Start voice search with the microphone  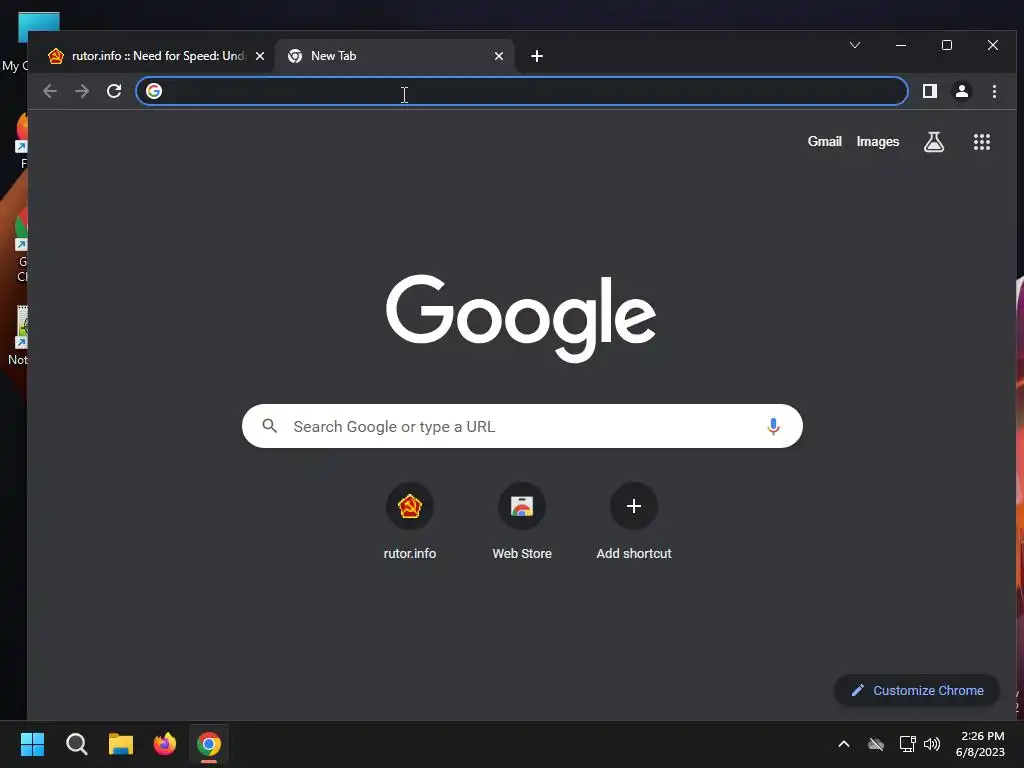click(773, 426)
